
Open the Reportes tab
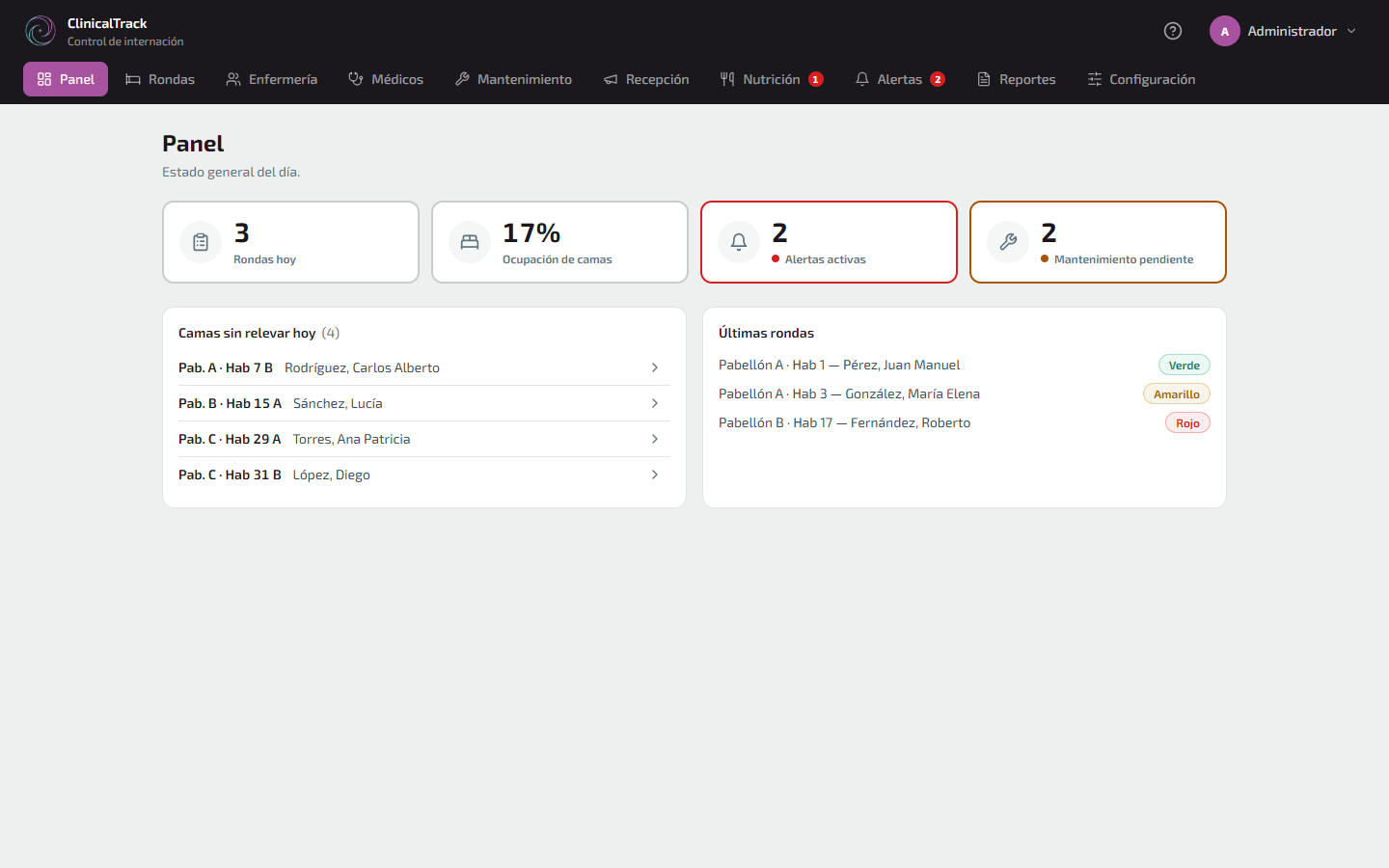[x=1017, y=79]
